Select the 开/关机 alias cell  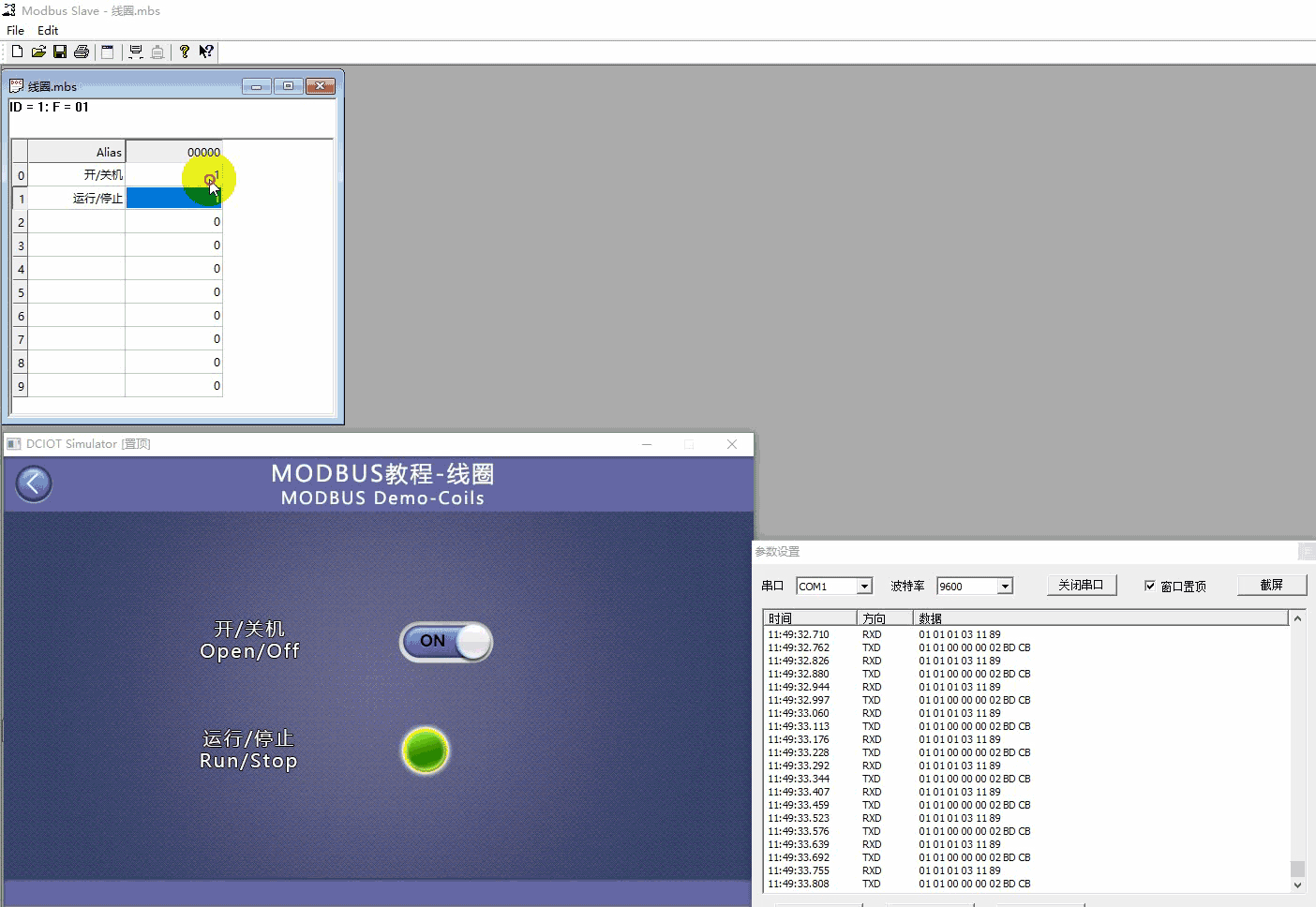(x=76, y=175)
